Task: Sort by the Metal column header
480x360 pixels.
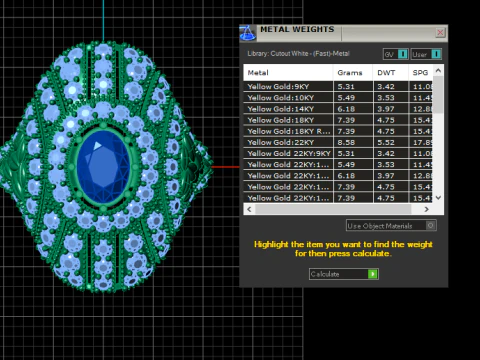Action: 288,73
